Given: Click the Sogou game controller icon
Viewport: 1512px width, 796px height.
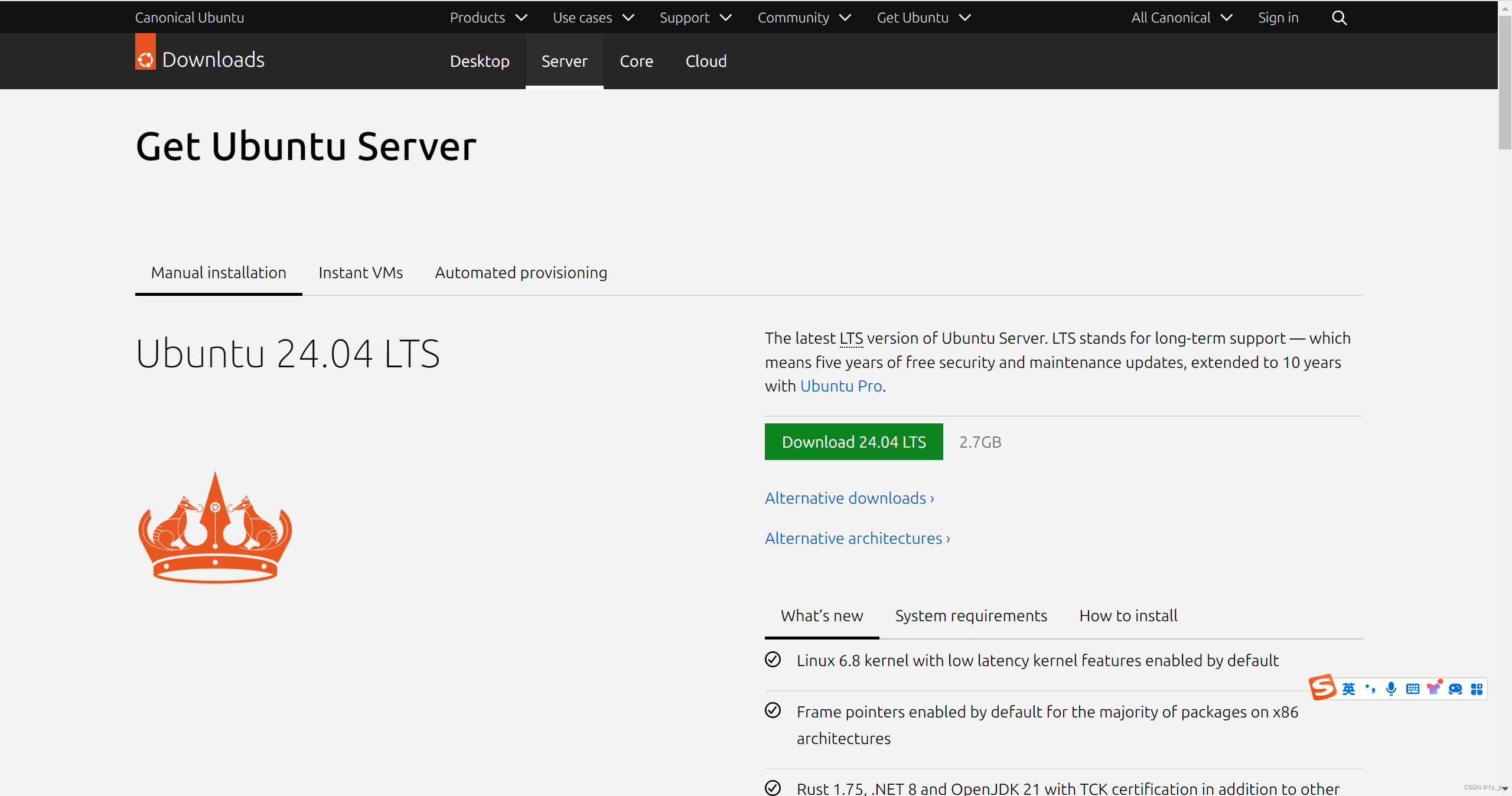Looking at the screenshot, I should 1455,689.
